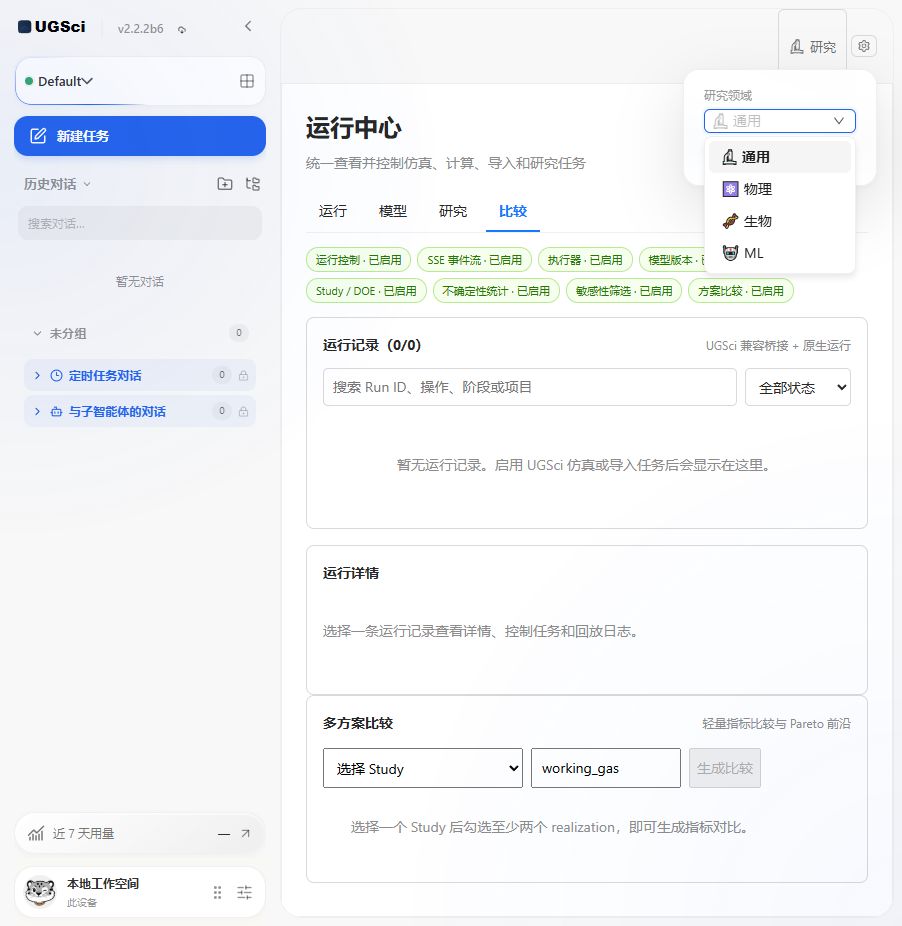Click the 0 count badge on 未分组
This screenshot has width=902, height=926.
[x=239, y=333]
